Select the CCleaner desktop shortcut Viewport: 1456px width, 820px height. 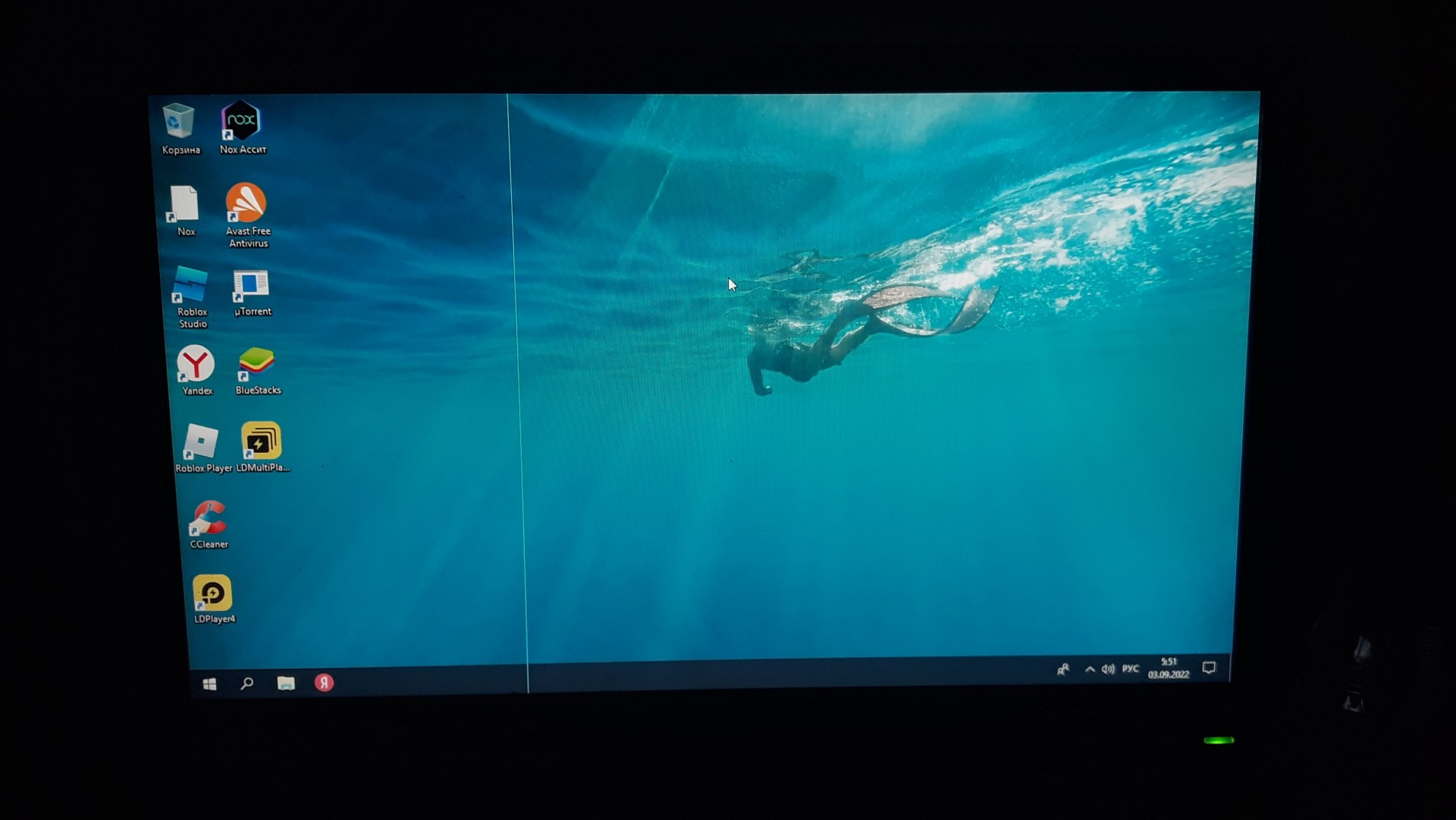point(209,519)
